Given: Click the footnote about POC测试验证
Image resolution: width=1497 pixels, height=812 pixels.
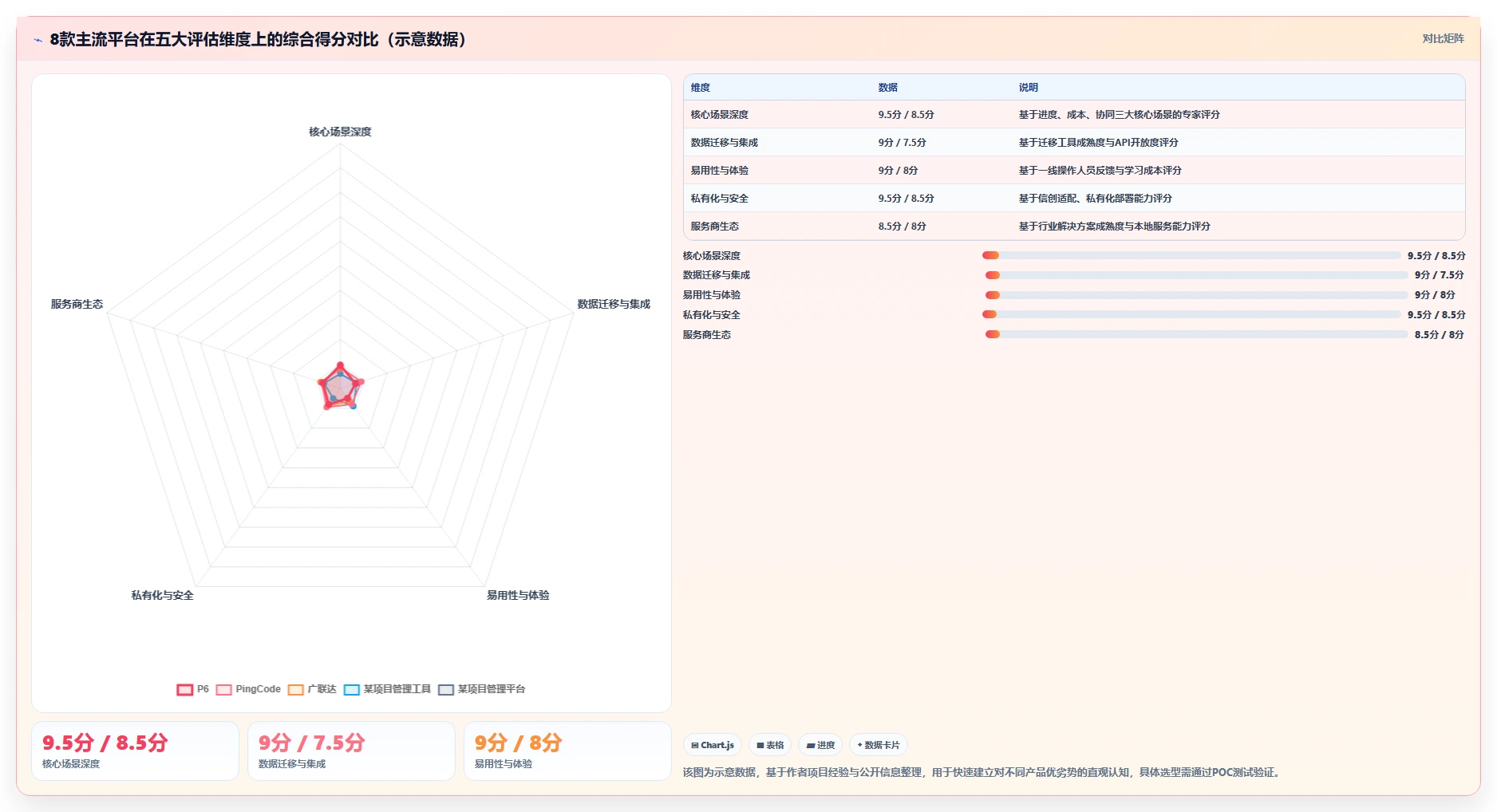Looking at the screenshot, I should (x=983, y=772).
